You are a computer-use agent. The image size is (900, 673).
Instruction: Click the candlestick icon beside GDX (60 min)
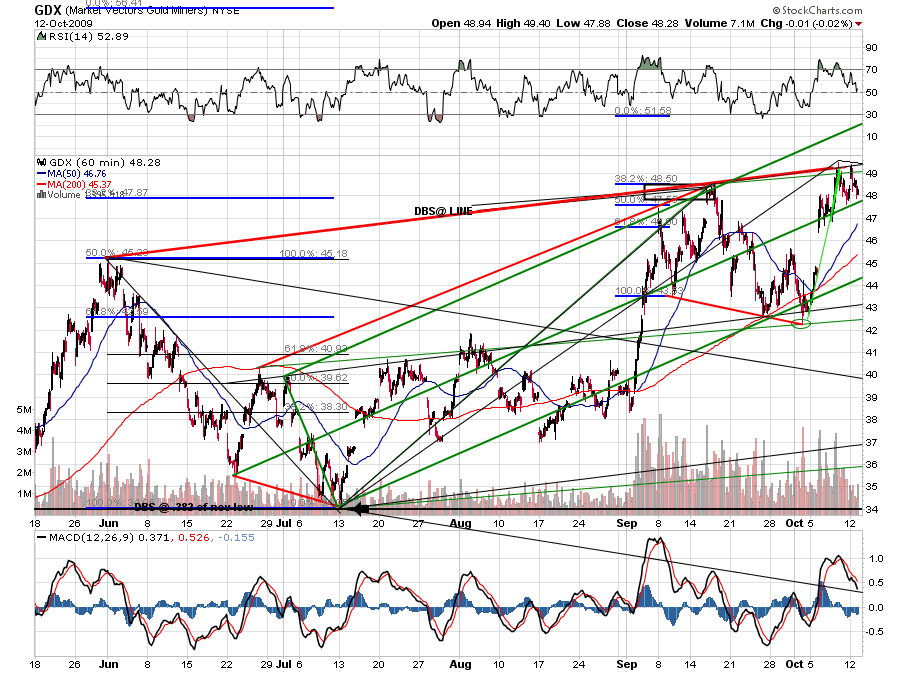(x=41, y=162)
